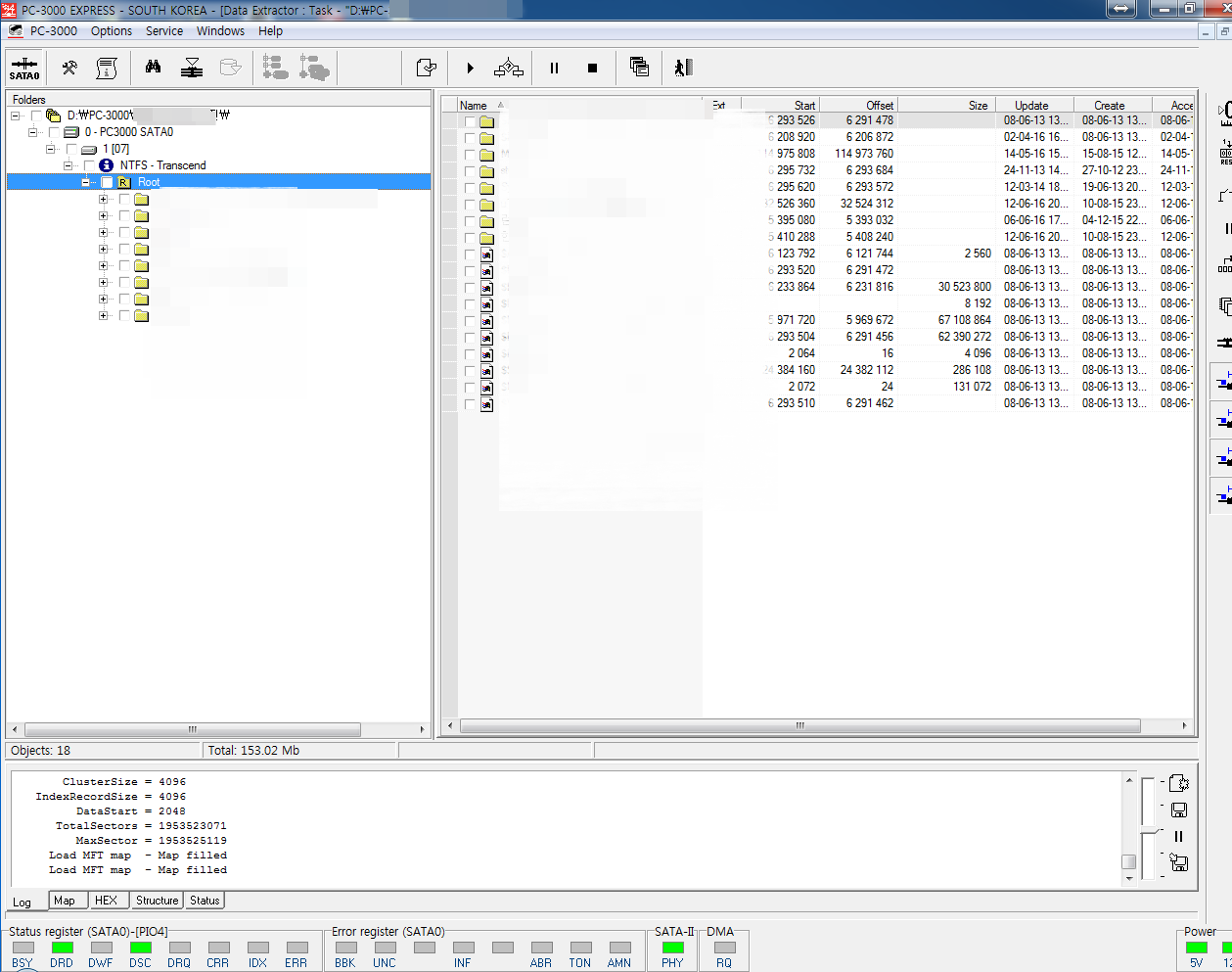Open the Service menu
The height and width of the screenshot is (972, 1232).
click(x=163, y=31)
